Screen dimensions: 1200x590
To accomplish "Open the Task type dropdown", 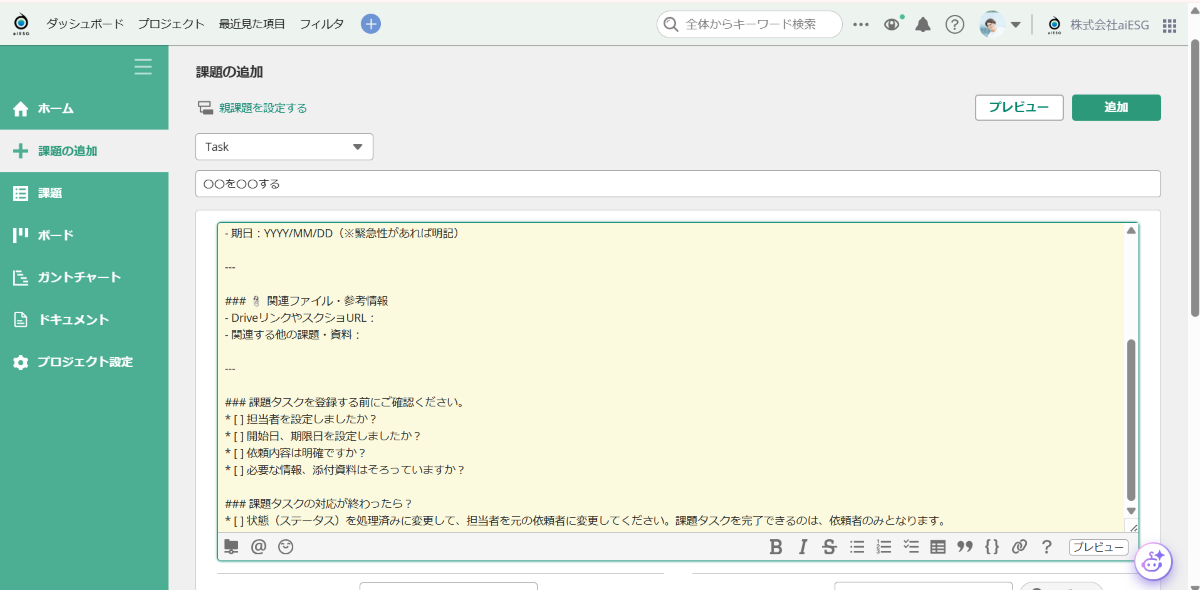I will (284, 146).
